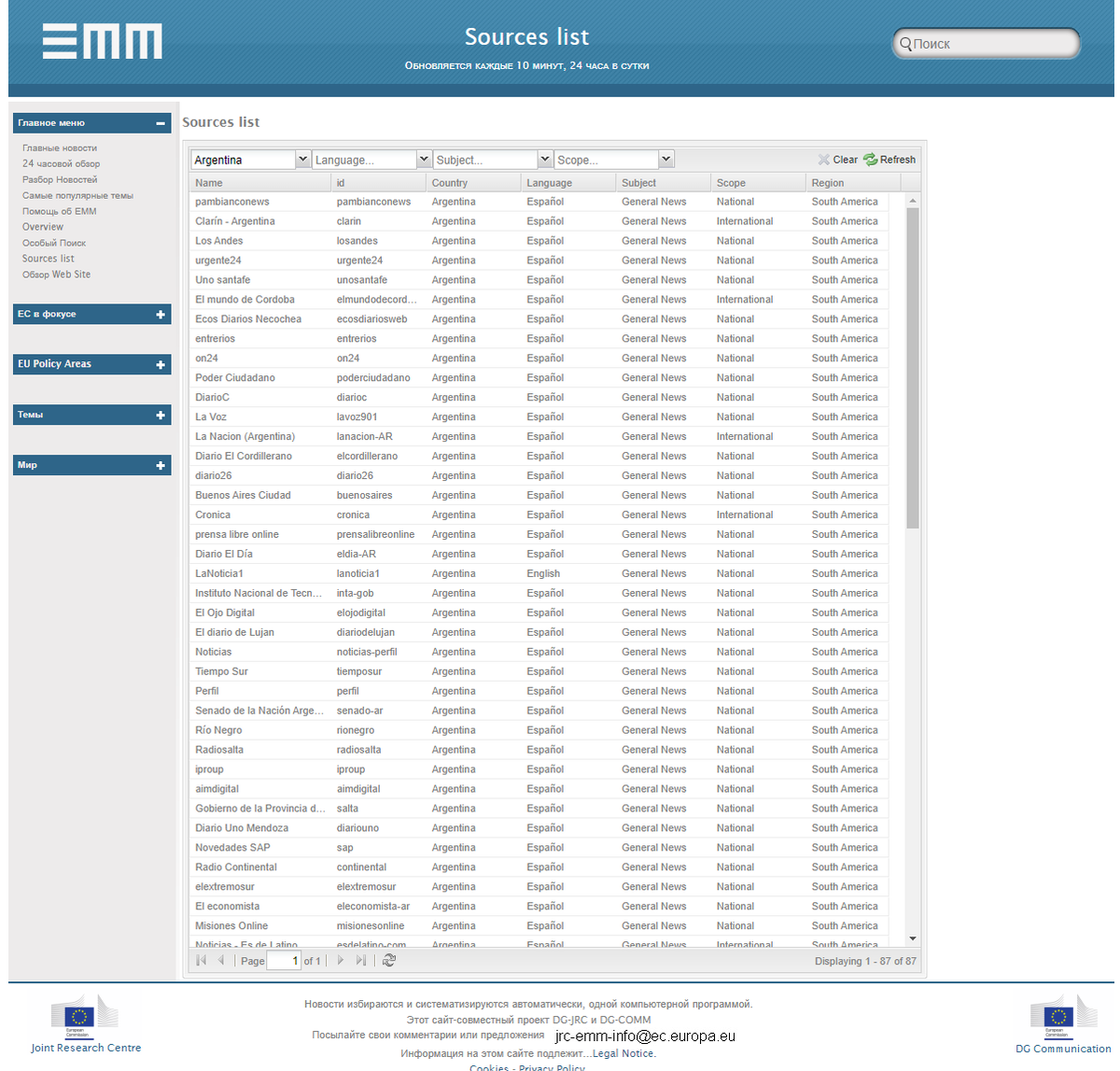Select the La Nacion (Argentina) row
The image size is (1120, 1071).
pos(539,437)
